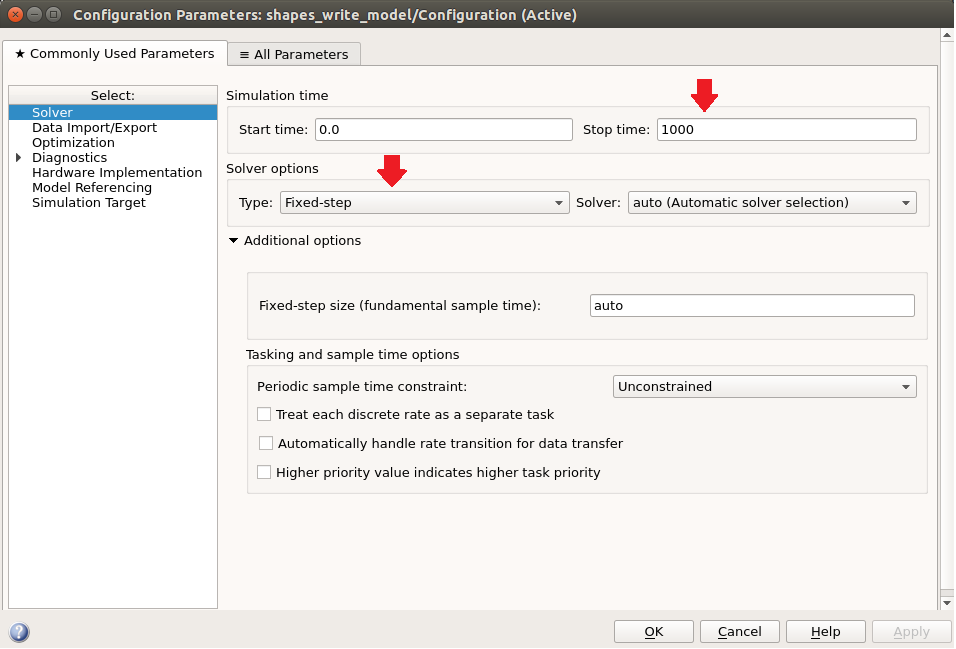Enable Treat each discrete rate as separate task
The width and height of the screenshot is (956, 649).
pyautogui.click(x=264, y=415)
